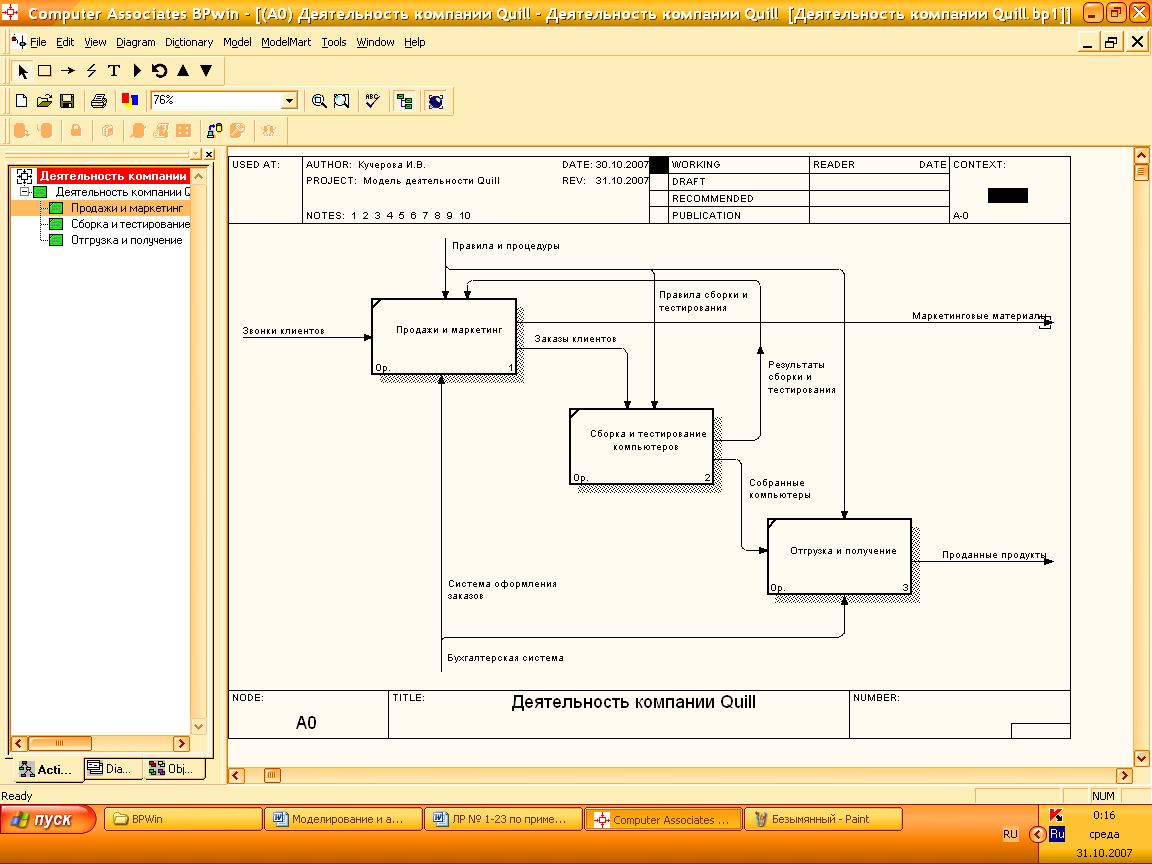Image resolution: width=1152 pixels, height=864 pixels.
Task: Click the Звонки клиентов arrow label
Action: (x=284, y=331)
